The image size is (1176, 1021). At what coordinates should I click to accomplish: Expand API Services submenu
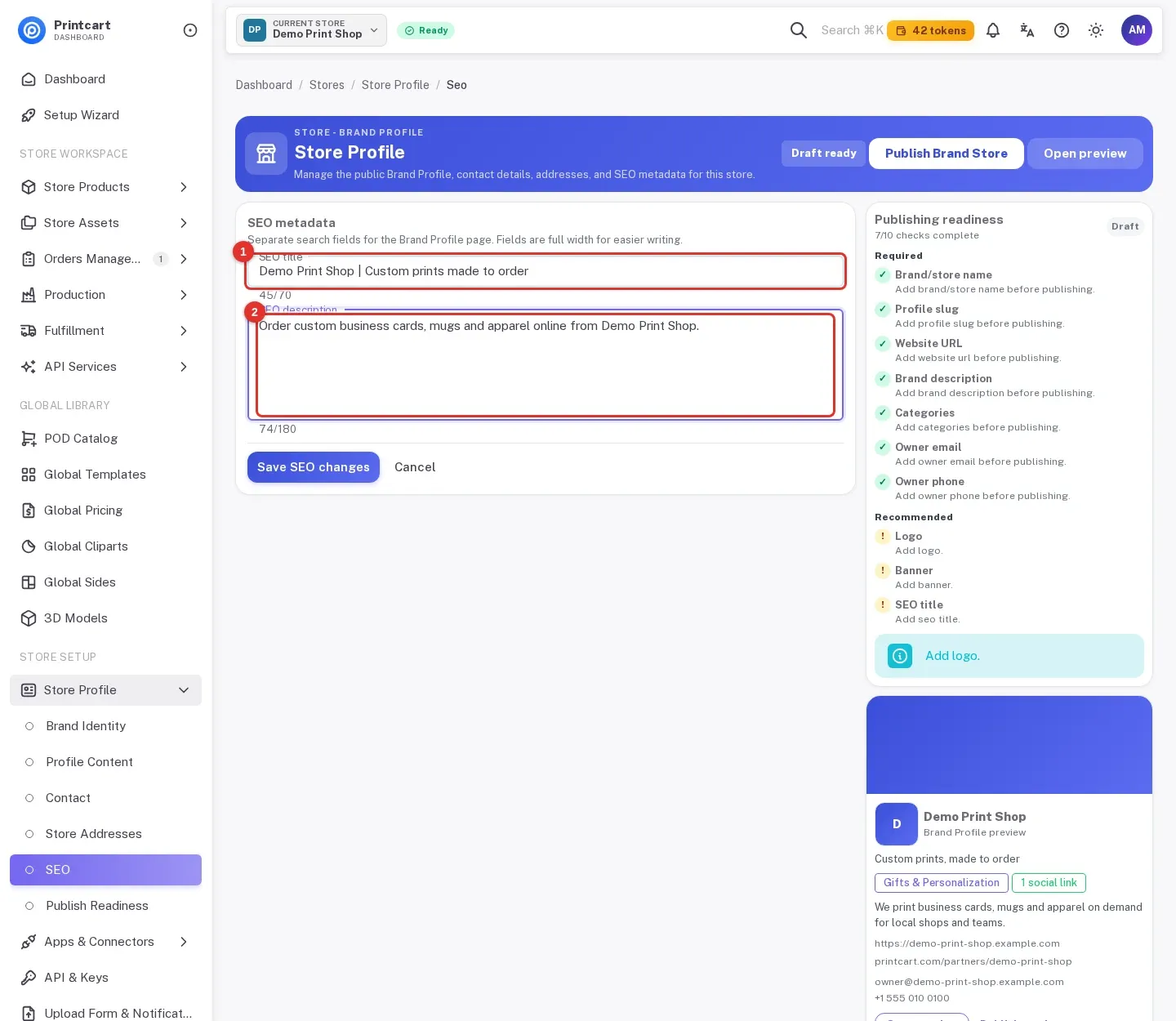[106, 367]
